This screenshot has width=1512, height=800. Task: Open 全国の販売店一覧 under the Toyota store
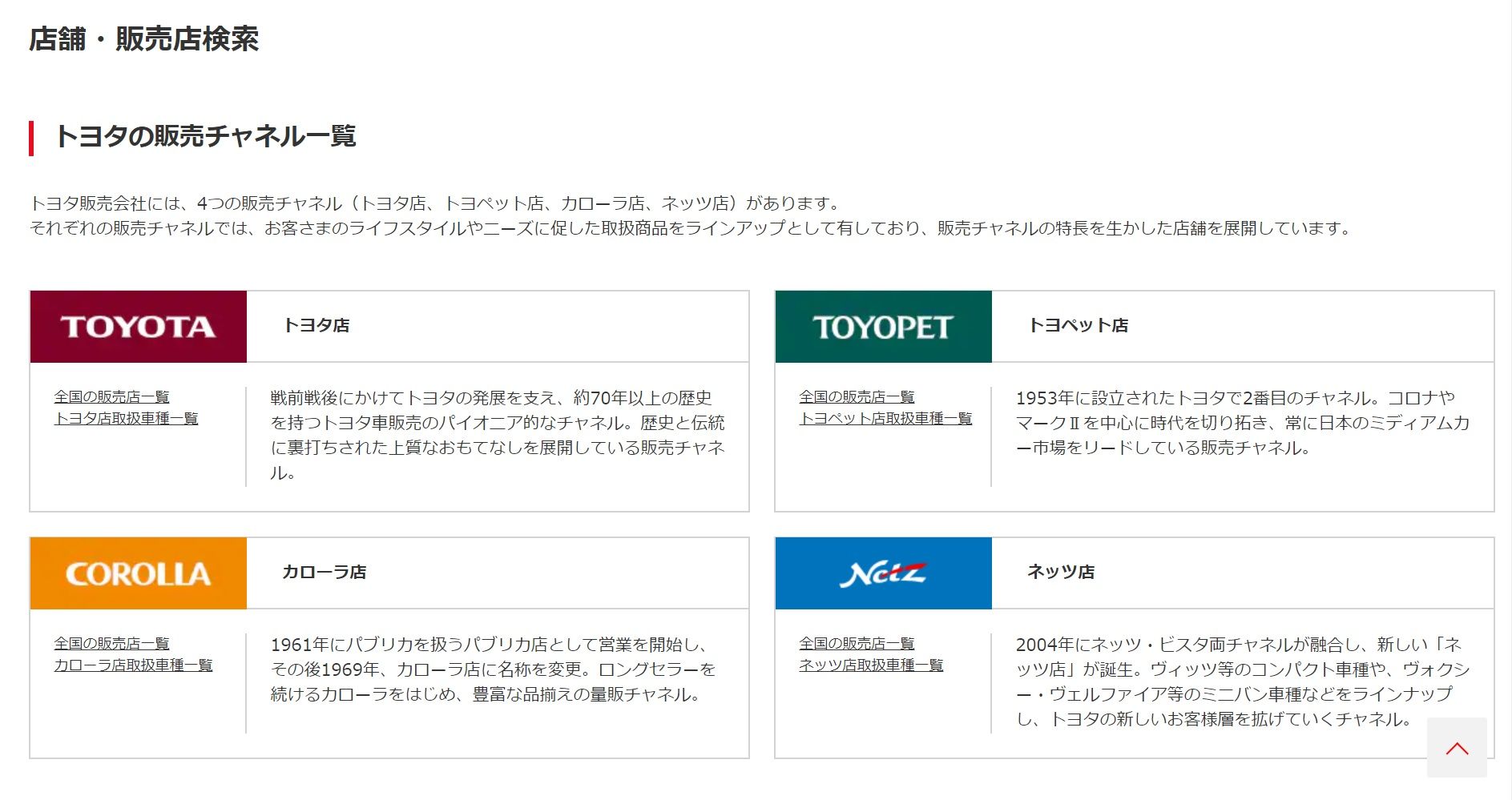[111, 397]
